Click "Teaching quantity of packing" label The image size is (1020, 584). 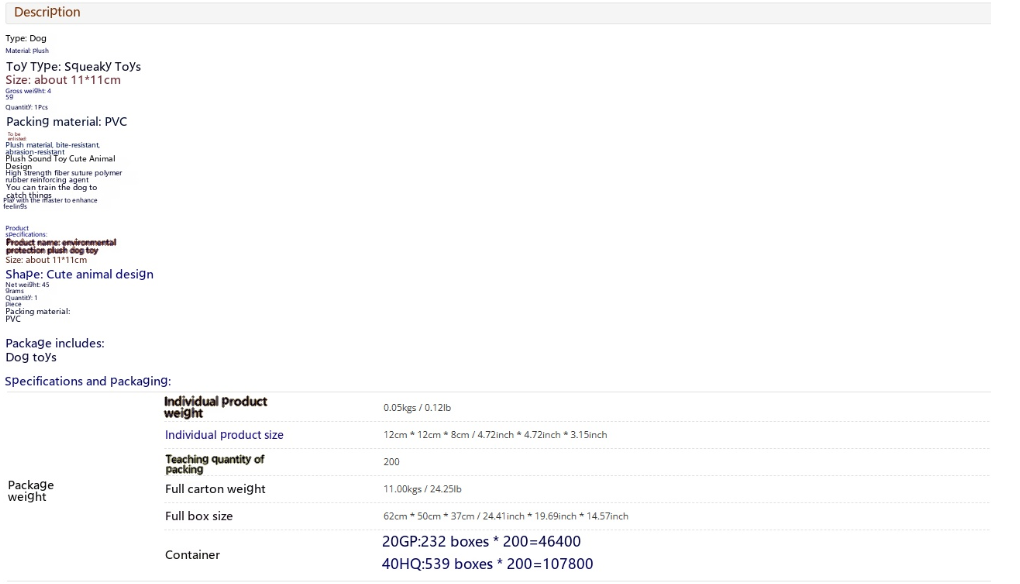214,464
